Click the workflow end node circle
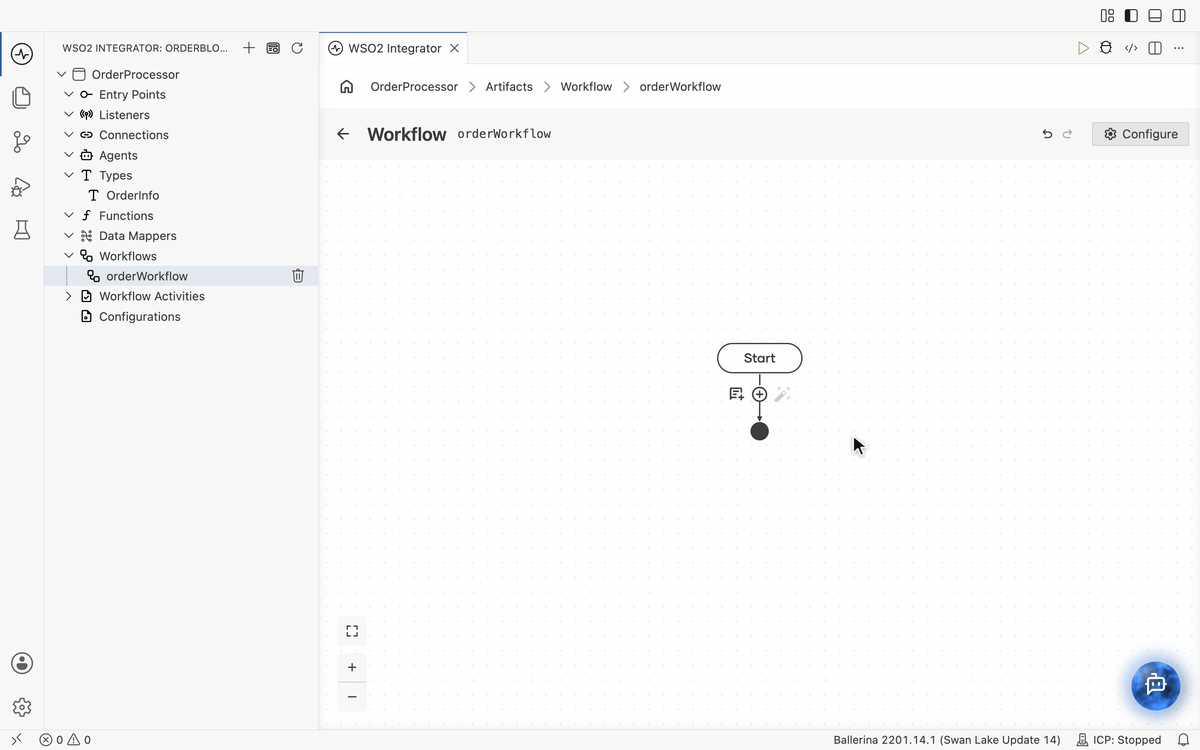The image size is (1200, 750). coord(760,431)
